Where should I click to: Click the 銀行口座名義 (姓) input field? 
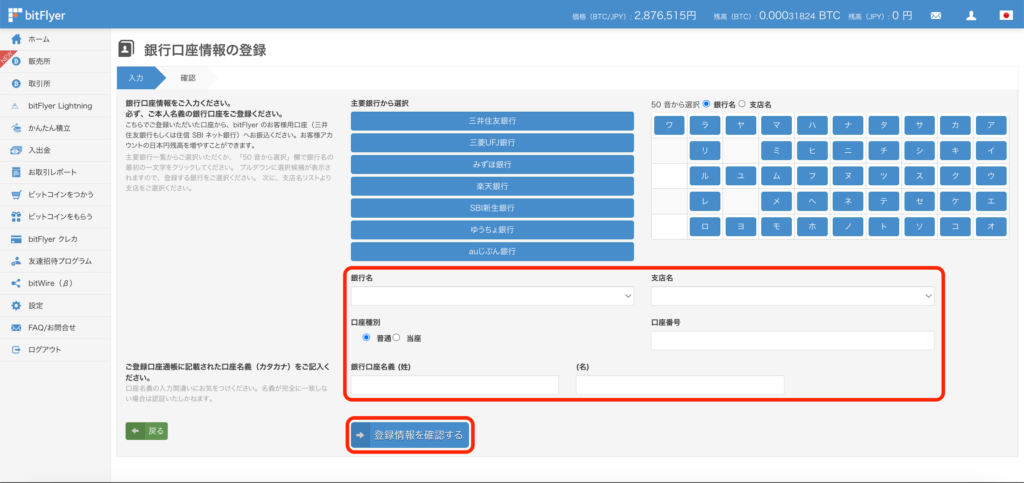[x=455, y=385]
